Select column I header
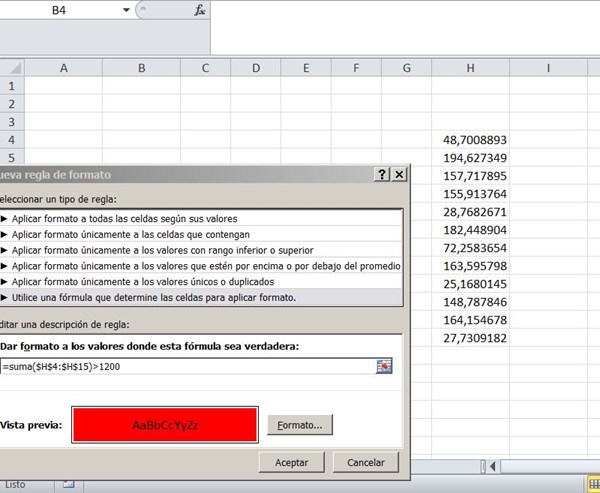 548,68
